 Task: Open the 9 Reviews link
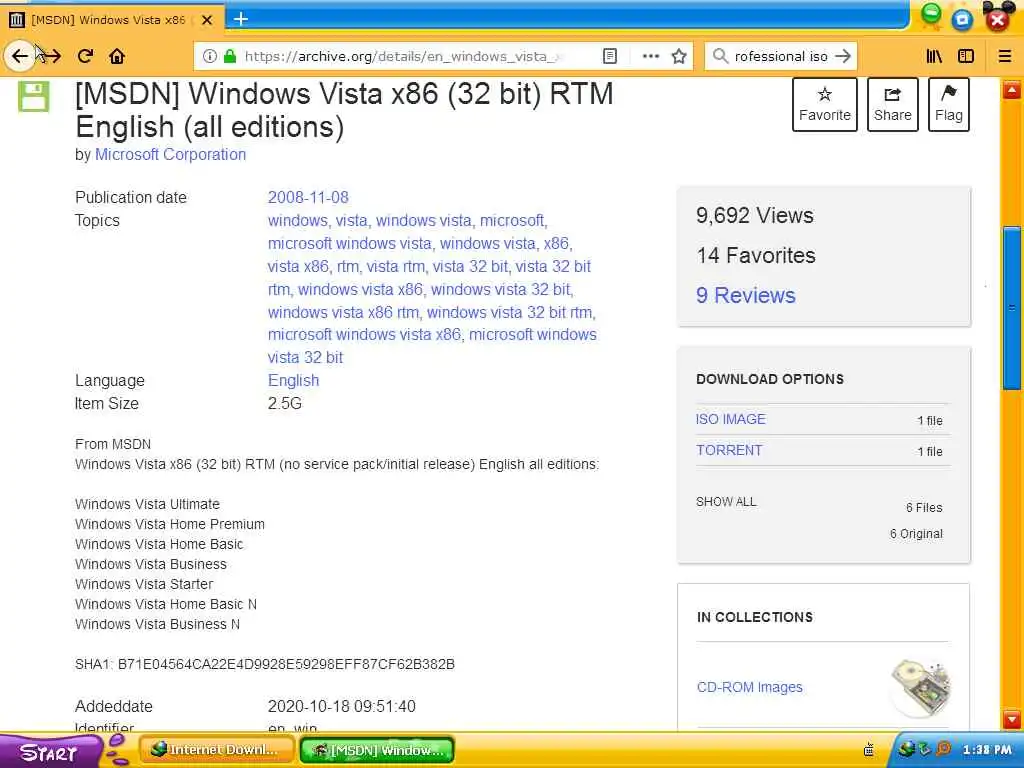pos(746,295)
